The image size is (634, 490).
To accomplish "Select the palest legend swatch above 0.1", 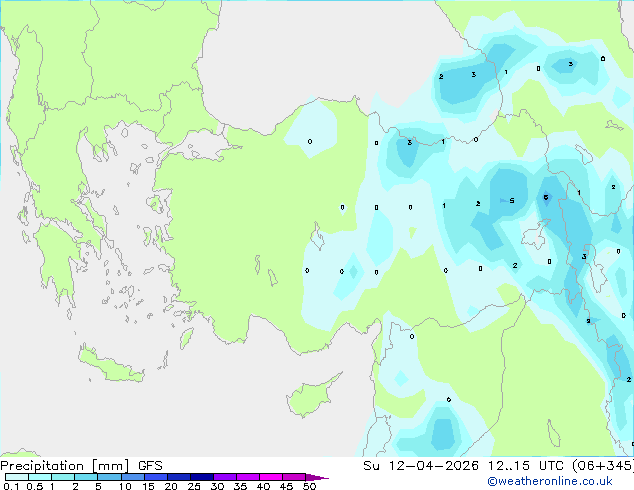I will (17, 477).
